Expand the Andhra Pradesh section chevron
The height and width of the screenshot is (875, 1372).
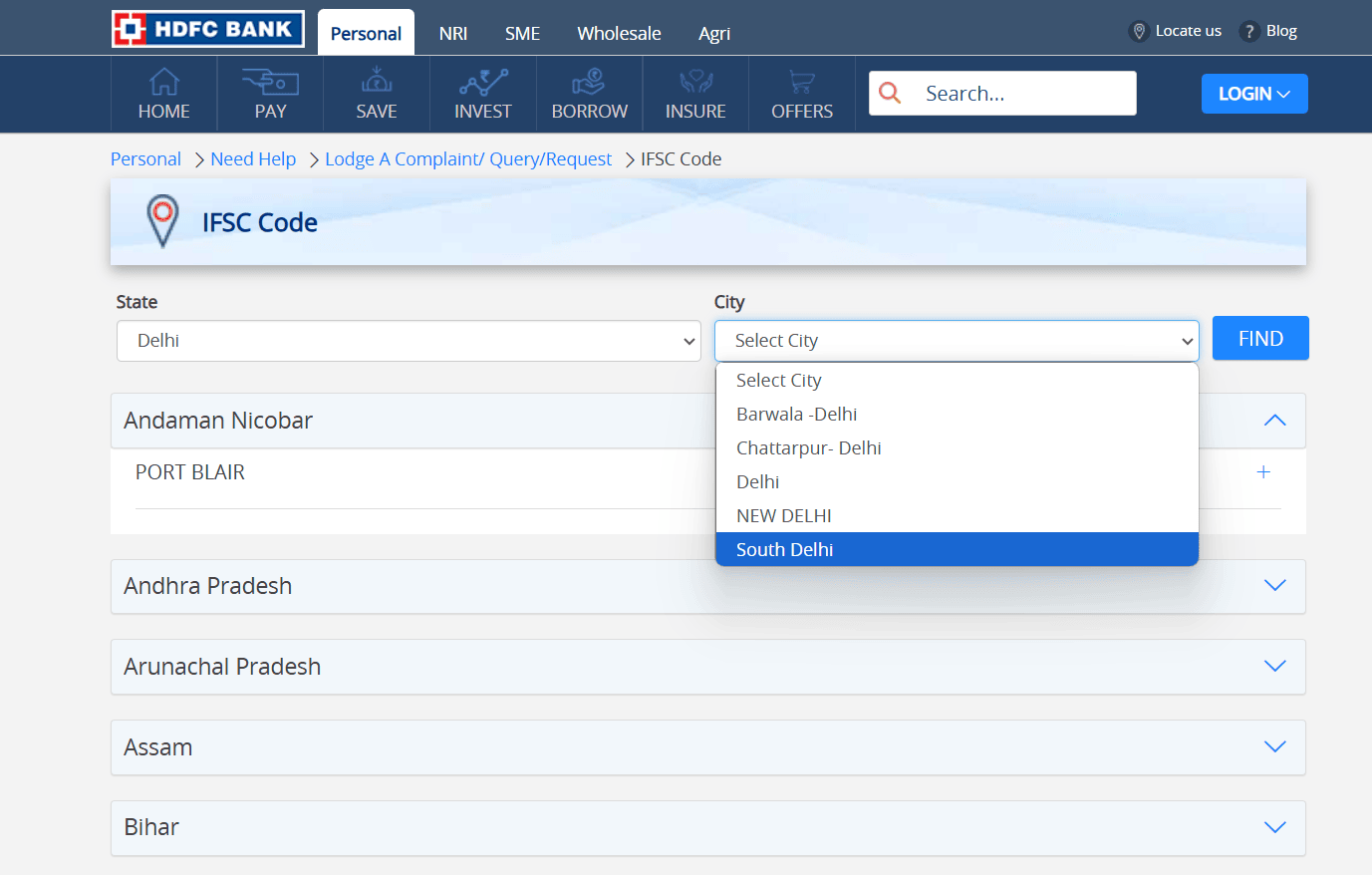coord(1274,585)
